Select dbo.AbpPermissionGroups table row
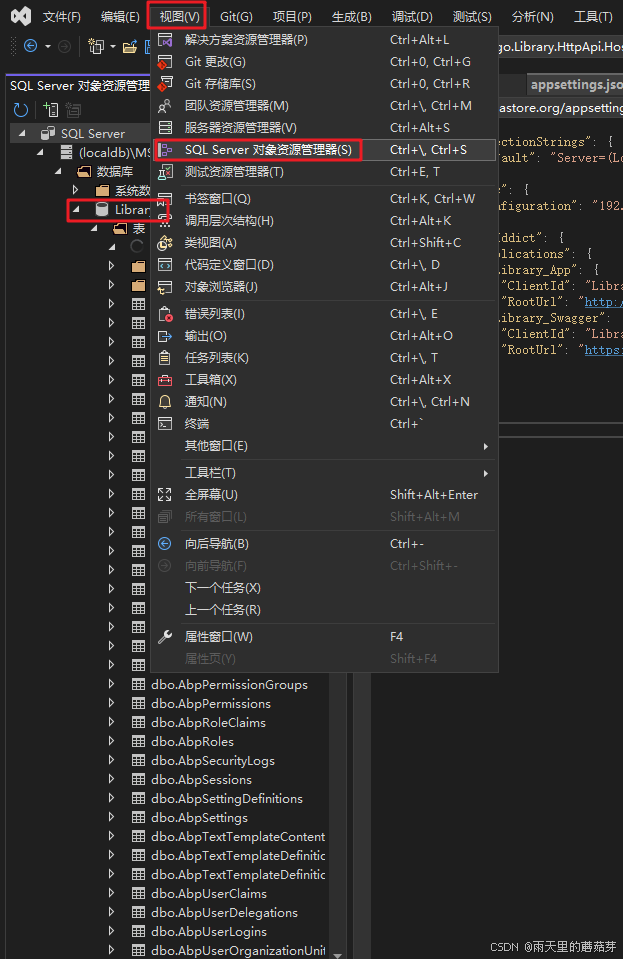623x959 pixels. pos(229,685)
